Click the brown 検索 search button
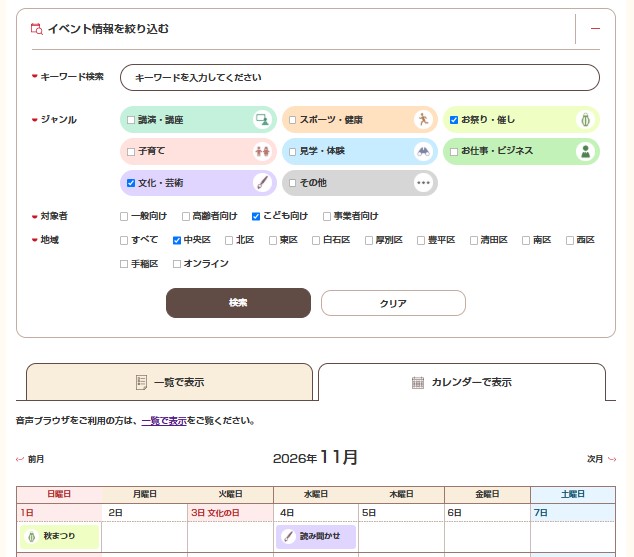 coord(238,303)
